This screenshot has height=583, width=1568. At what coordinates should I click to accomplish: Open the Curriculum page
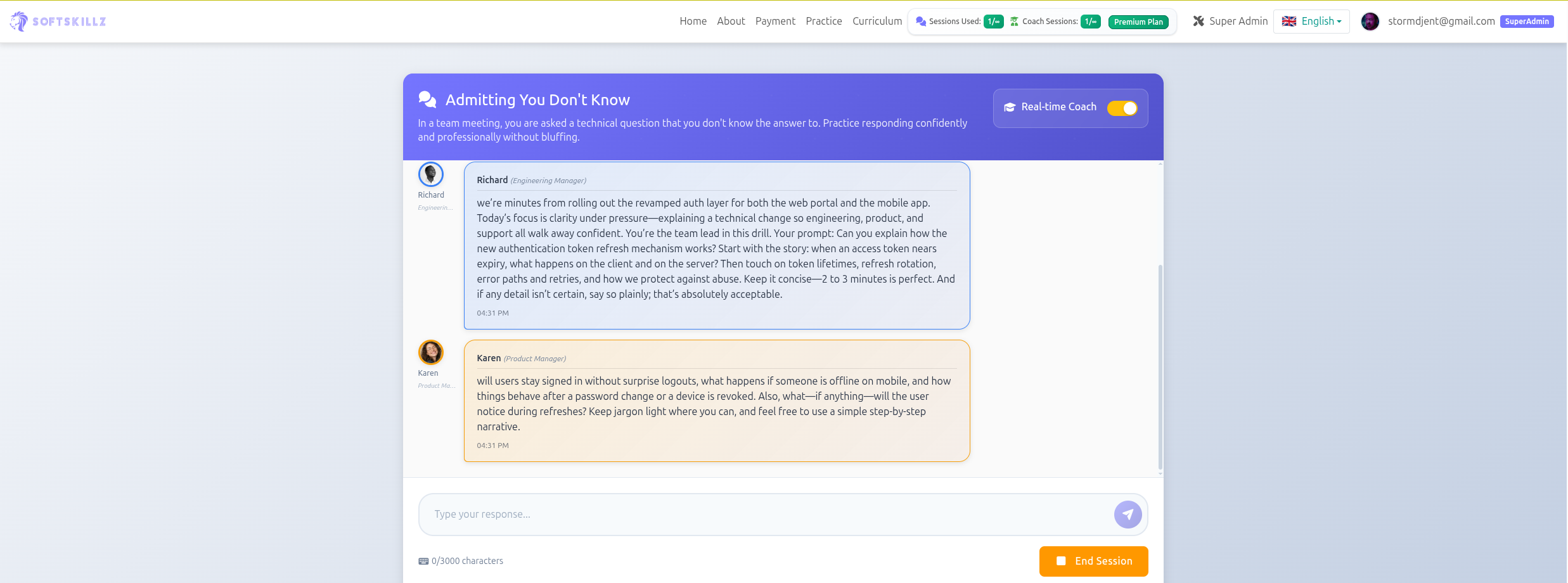click(877, 21)
